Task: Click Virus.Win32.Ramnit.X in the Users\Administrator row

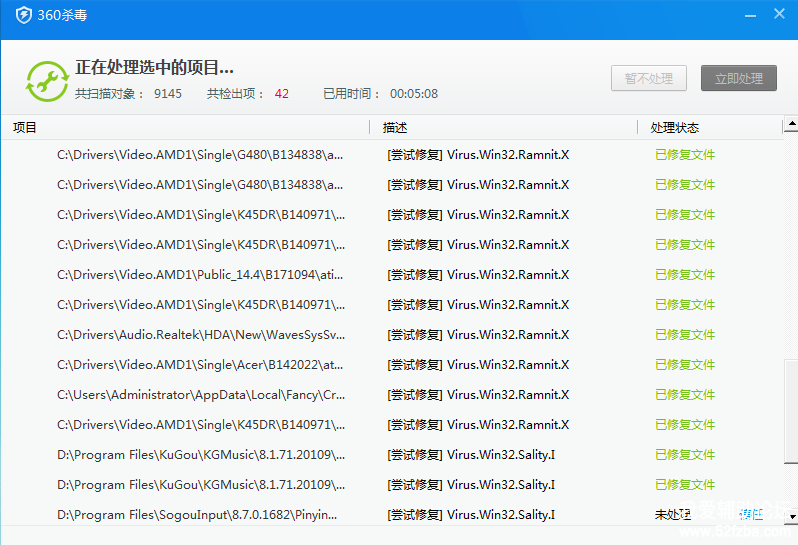Action: (508, 395)
